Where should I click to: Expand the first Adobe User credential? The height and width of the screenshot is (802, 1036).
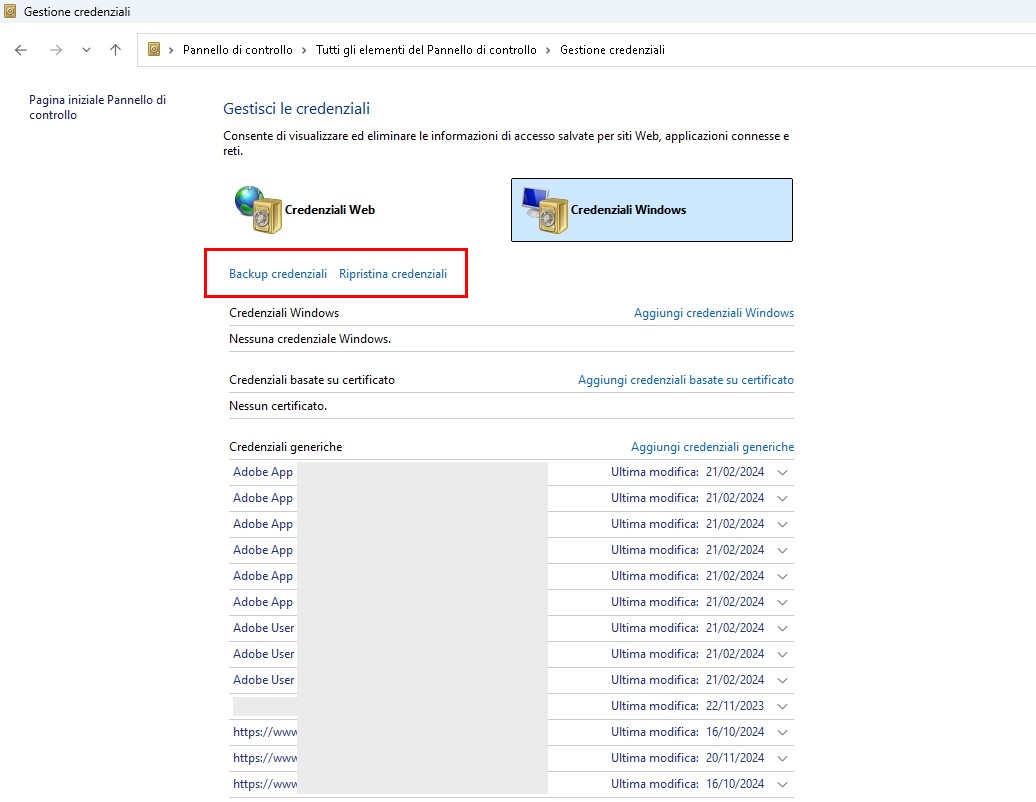782,628
